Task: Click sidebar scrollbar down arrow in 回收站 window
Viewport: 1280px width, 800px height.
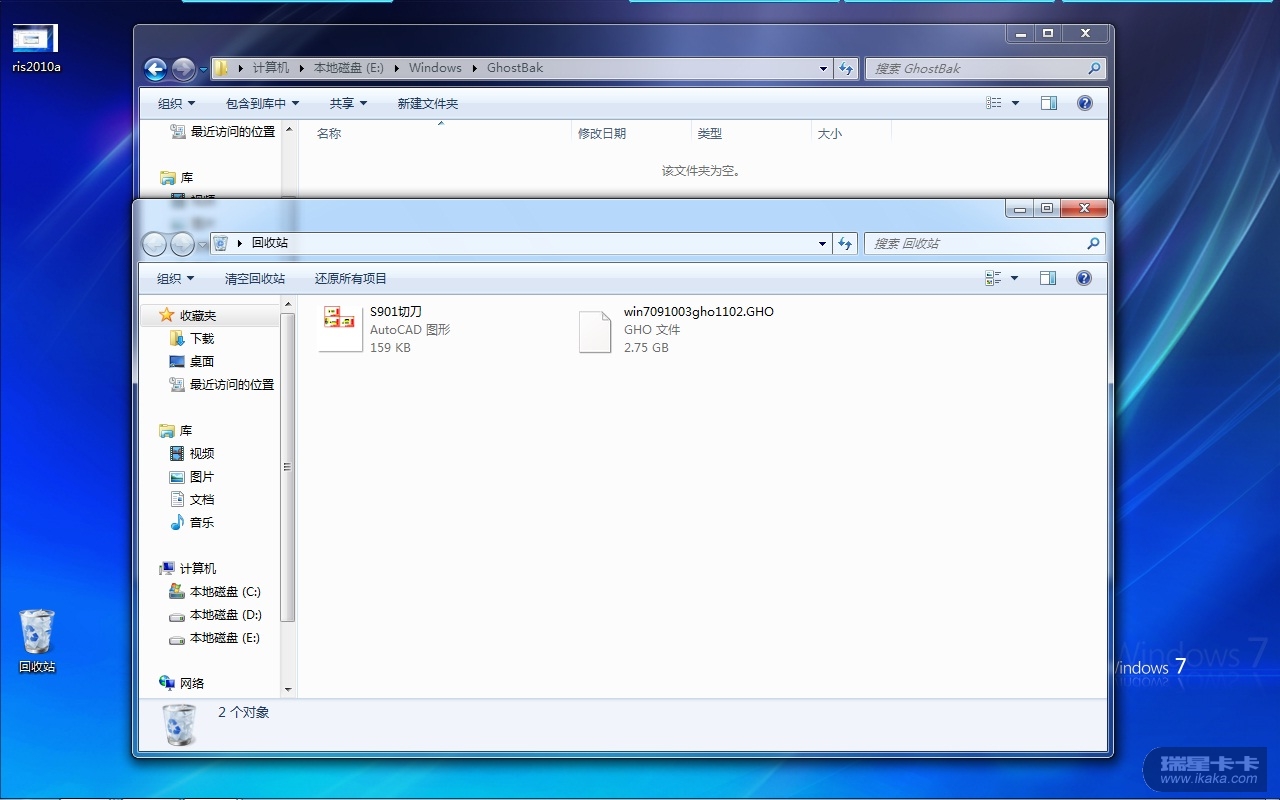Action: pyautogui.click(x=289, y=689)
